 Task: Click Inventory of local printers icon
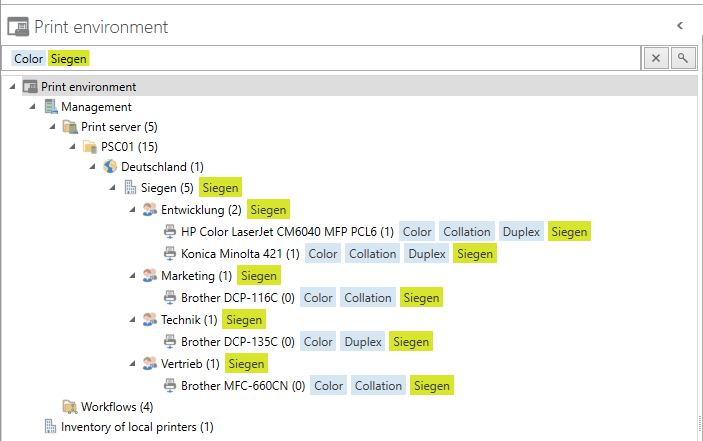pyautogui.click(x=50, y=427)
